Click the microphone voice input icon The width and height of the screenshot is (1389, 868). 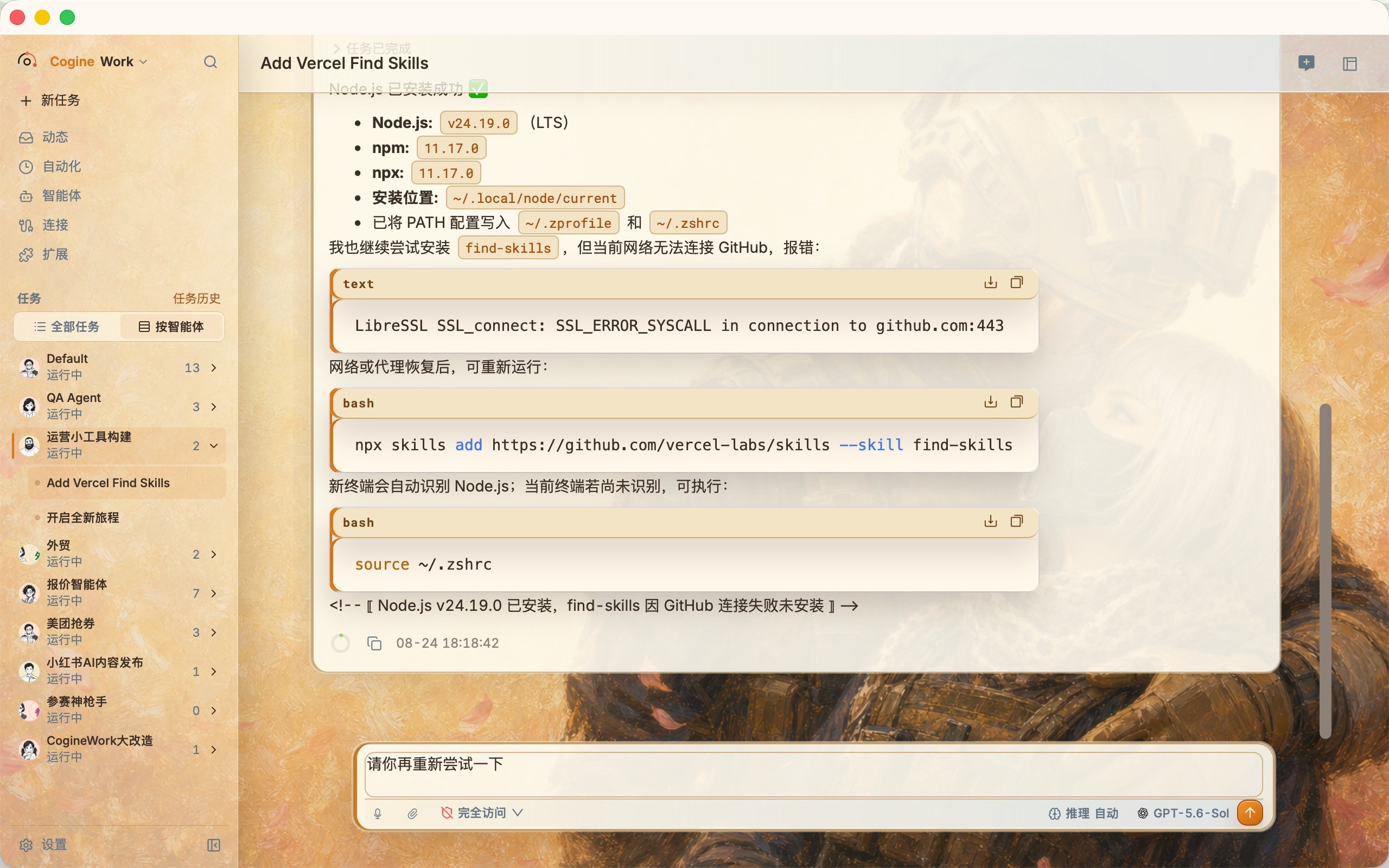pyautogui.click(x=377, y=813)
